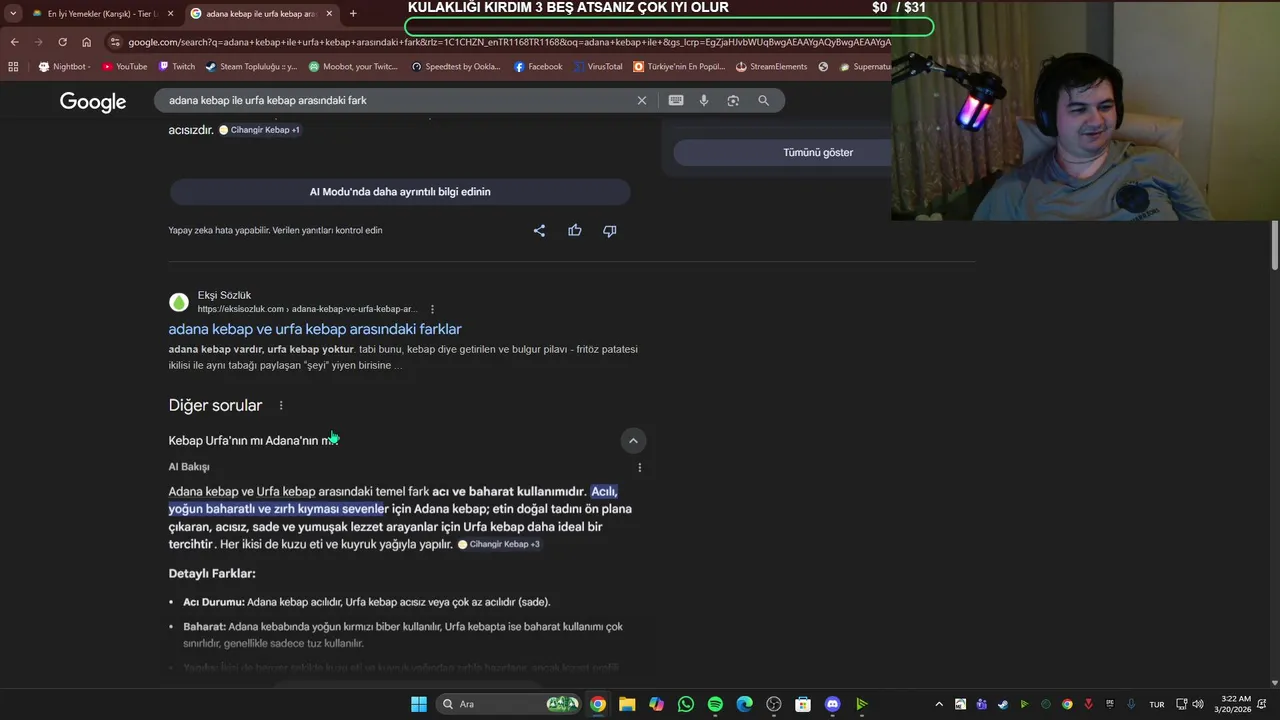1280x720 pixels.
Task: Collapse the Kebap Urfa'nın mı question
Action: click(x=633, y=440)
